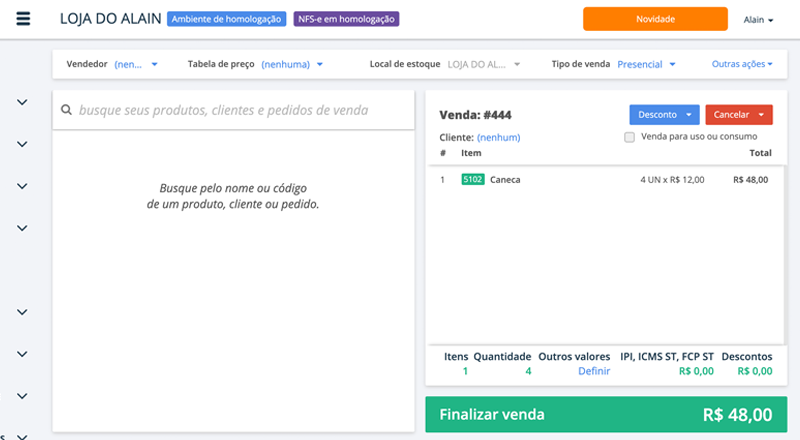Image resolution: width=800 pixels, height=440 pixels.
Task: Open the Cancelar button dropdown arrow
Action: (762, 115)
